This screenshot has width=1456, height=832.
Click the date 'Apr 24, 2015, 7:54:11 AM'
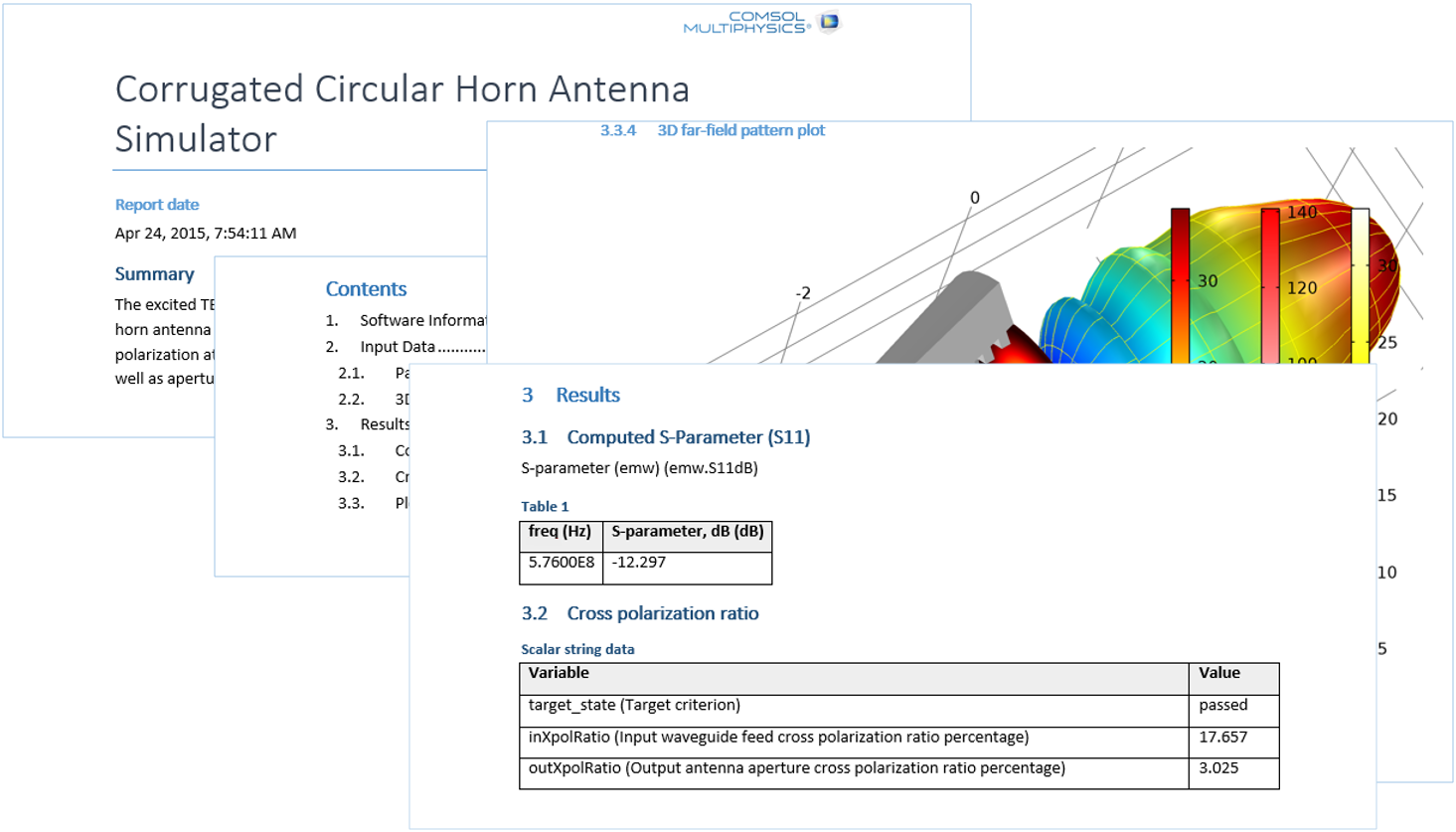(206, 233)
